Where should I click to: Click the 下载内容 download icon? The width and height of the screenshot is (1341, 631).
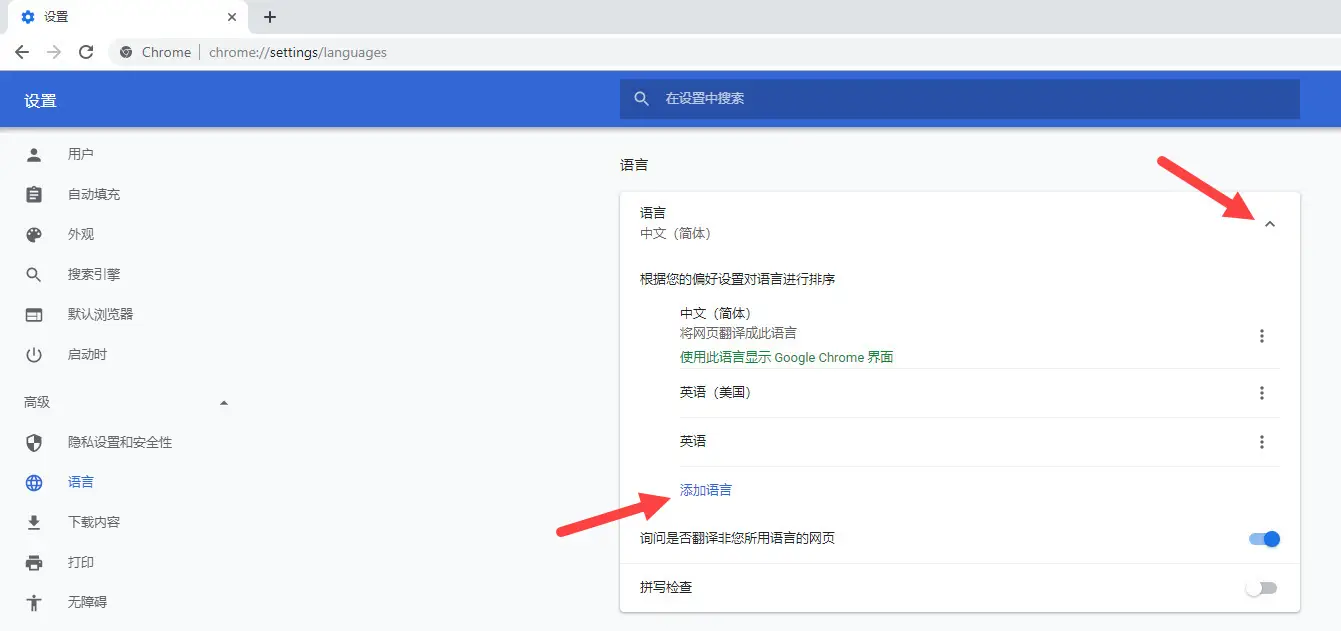click(x=34, y=522)
